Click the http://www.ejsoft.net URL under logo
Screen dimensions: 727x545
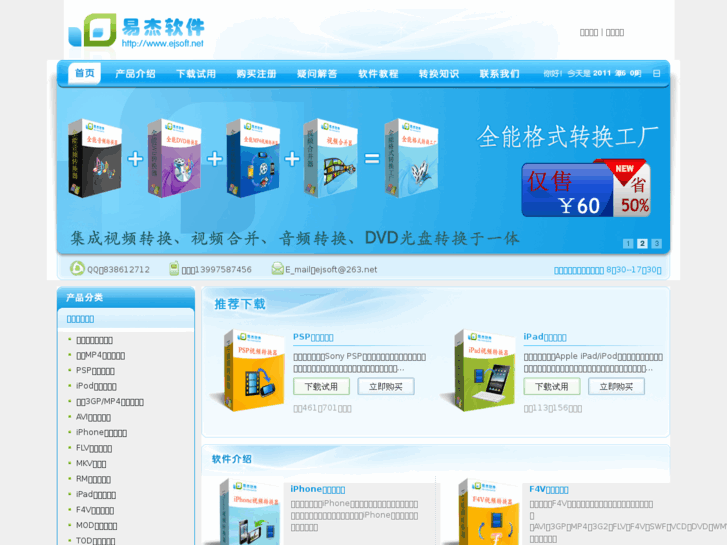(x=162, y=44)
